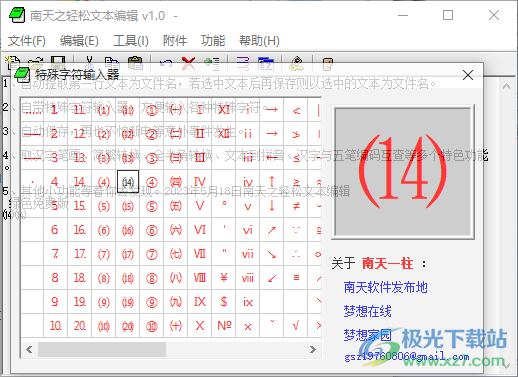
Task: Select the ↗ up-right arrow cell
Action: click(272, 230)
